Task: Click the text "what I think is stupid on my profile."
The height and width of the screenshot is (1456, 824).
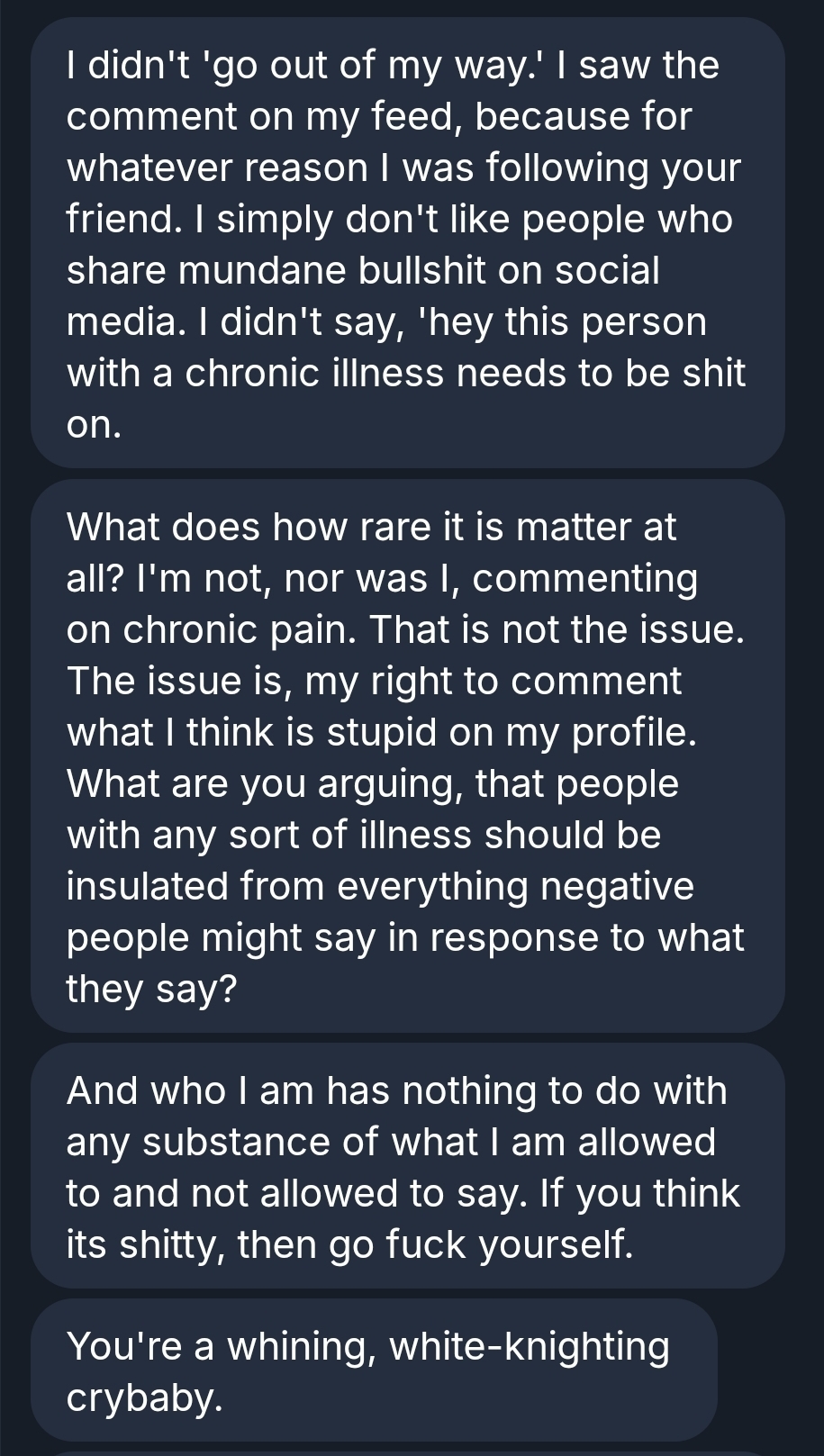Action: (382, 732)
